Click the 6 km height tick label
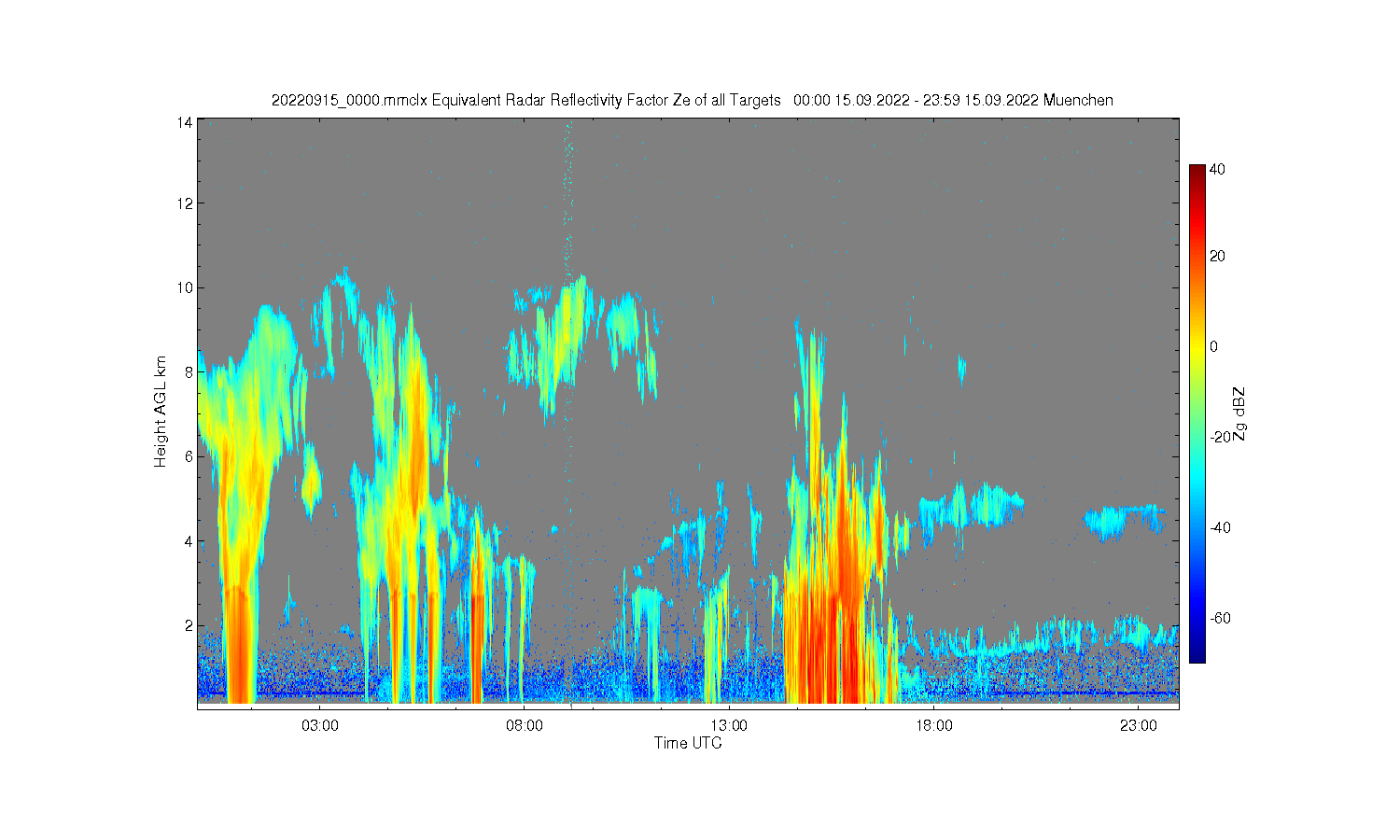This screenshot has height=840, width=1400. (189, 456)
